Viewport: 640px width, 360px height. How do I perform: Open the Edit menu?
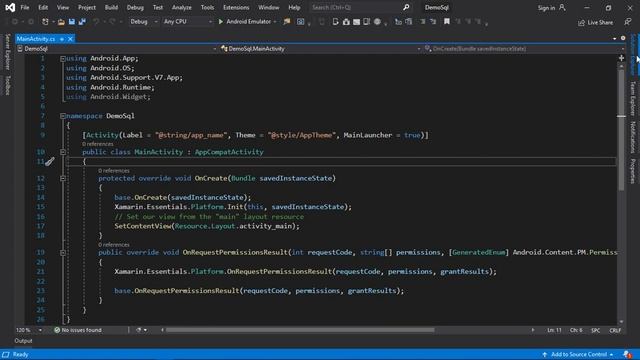point(43,7)
